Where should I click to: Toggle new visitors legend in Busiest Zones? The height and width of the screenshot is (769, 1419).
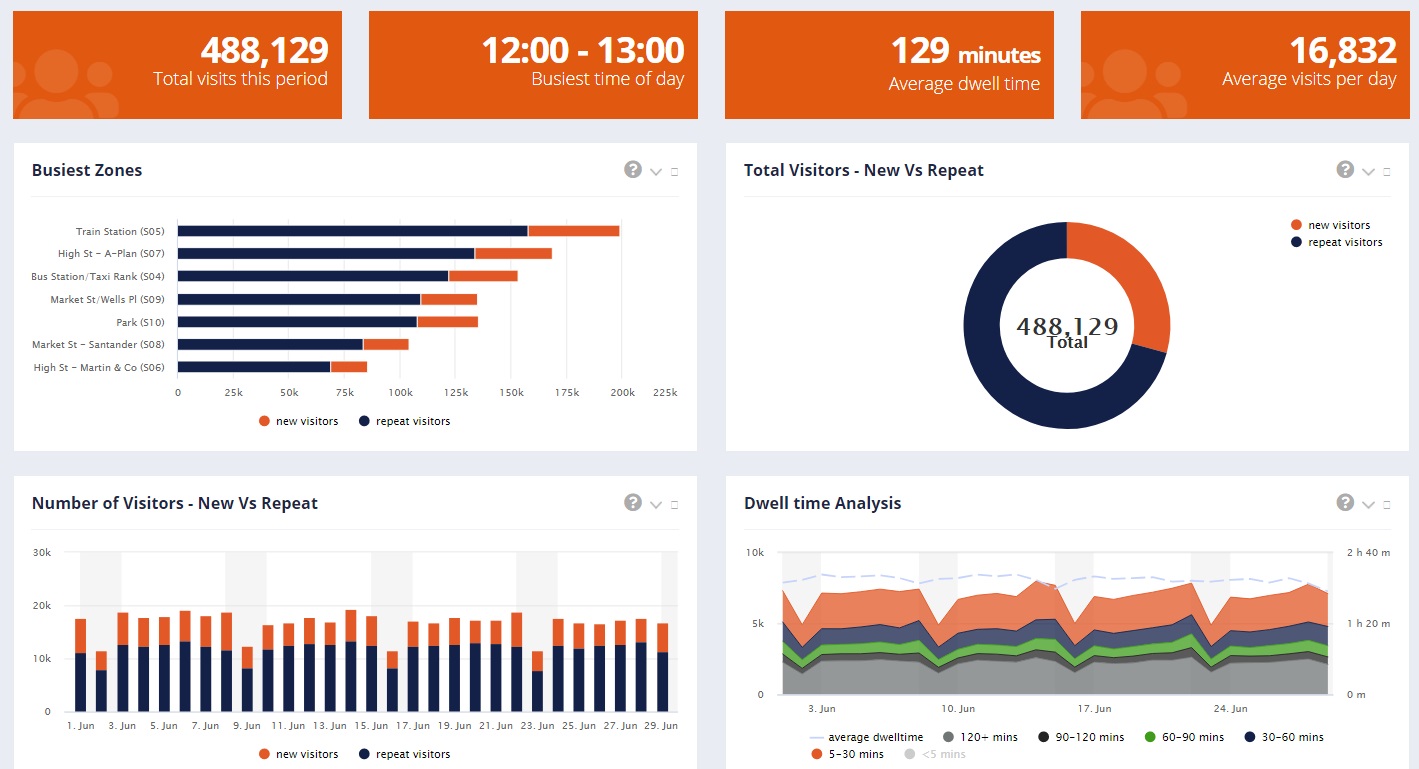tap(299, 421)
